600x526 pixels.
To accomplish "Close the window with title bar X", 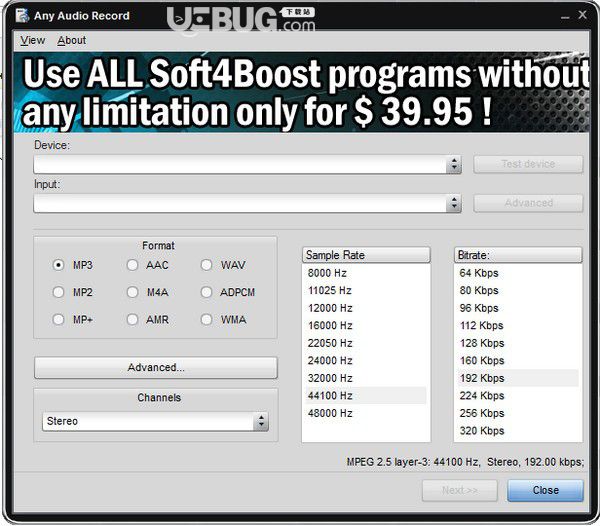I will click(582, 15).
